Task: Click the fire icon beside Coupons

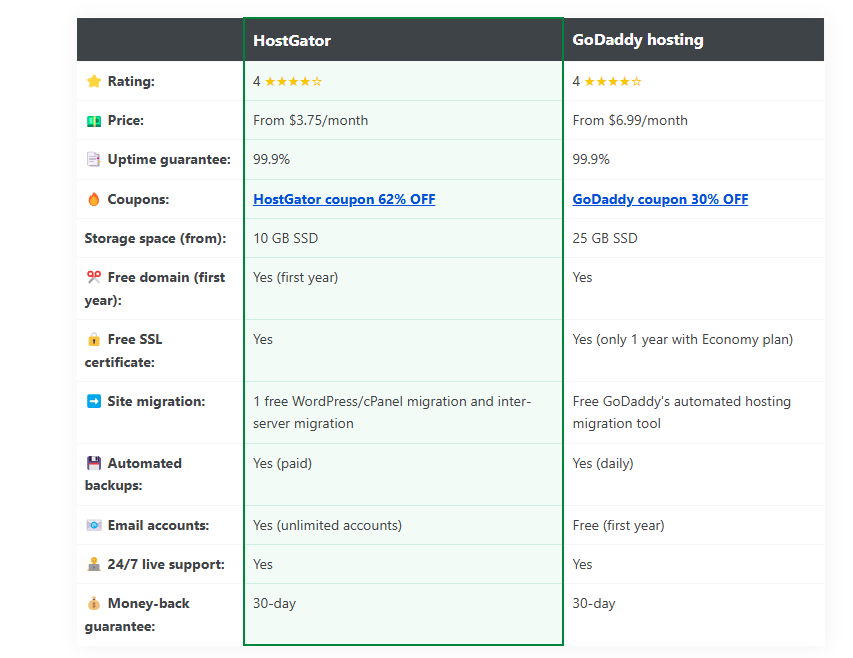Action: coord(94,199)
